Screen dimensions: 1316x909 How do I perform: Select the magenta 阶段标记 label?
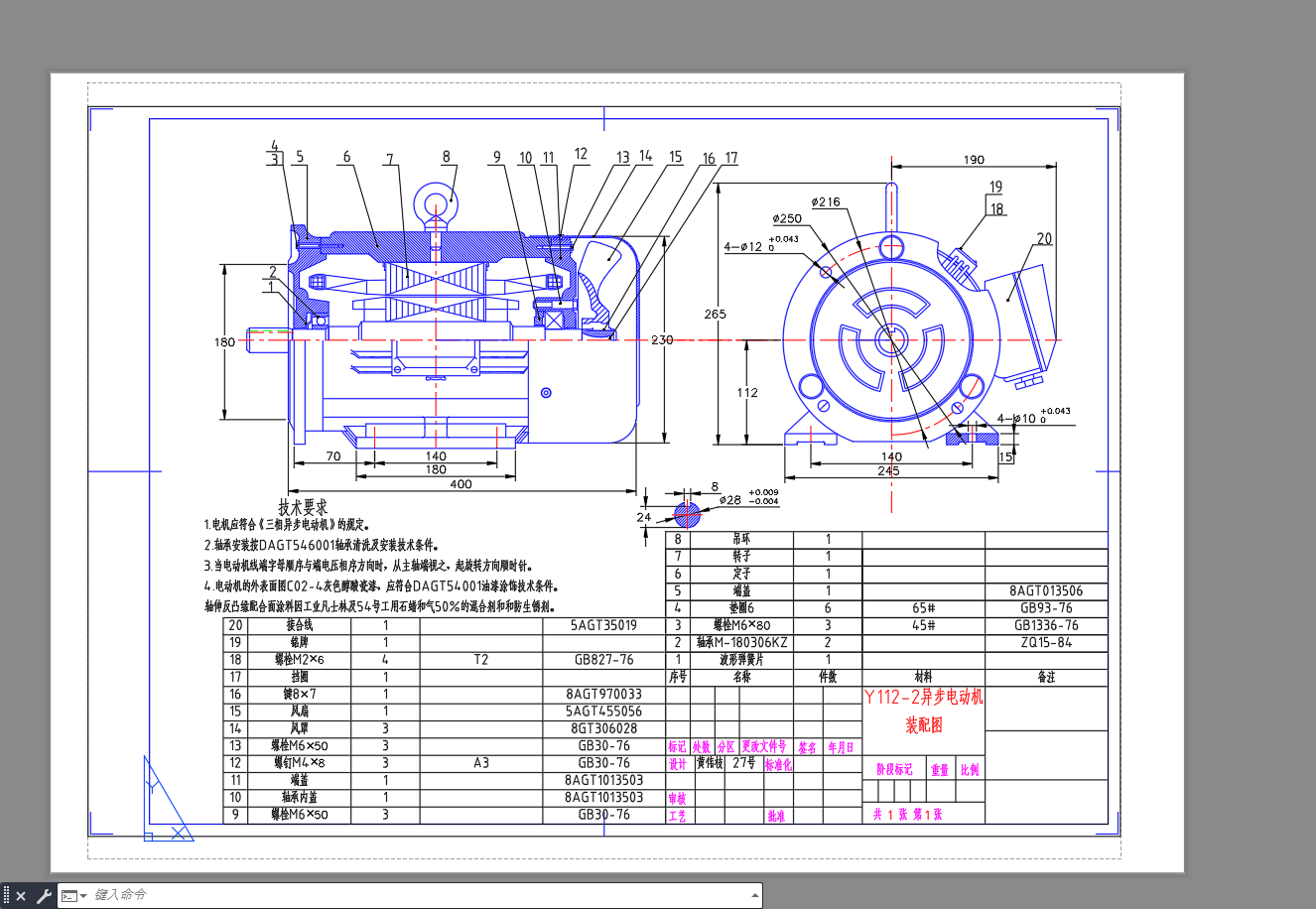[x=894, y=769]
